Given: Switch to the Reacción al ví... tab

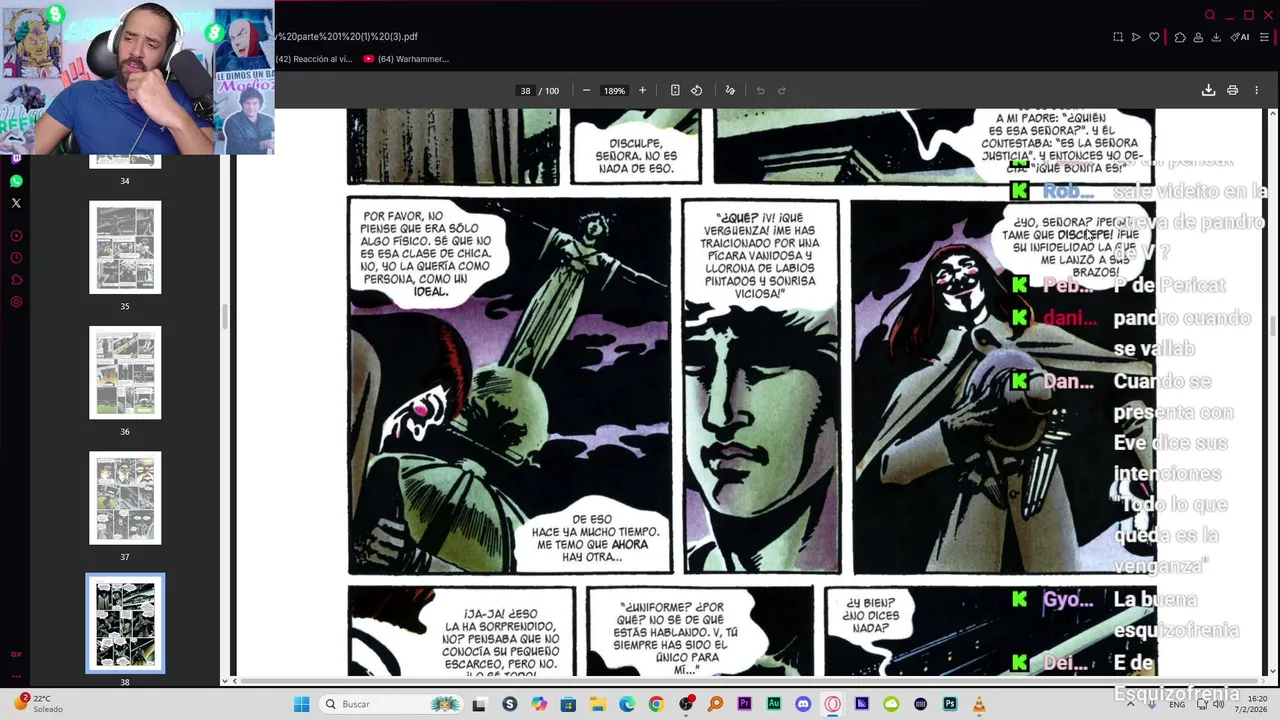Looking at the screenshot, I should [x=314, y=59].
